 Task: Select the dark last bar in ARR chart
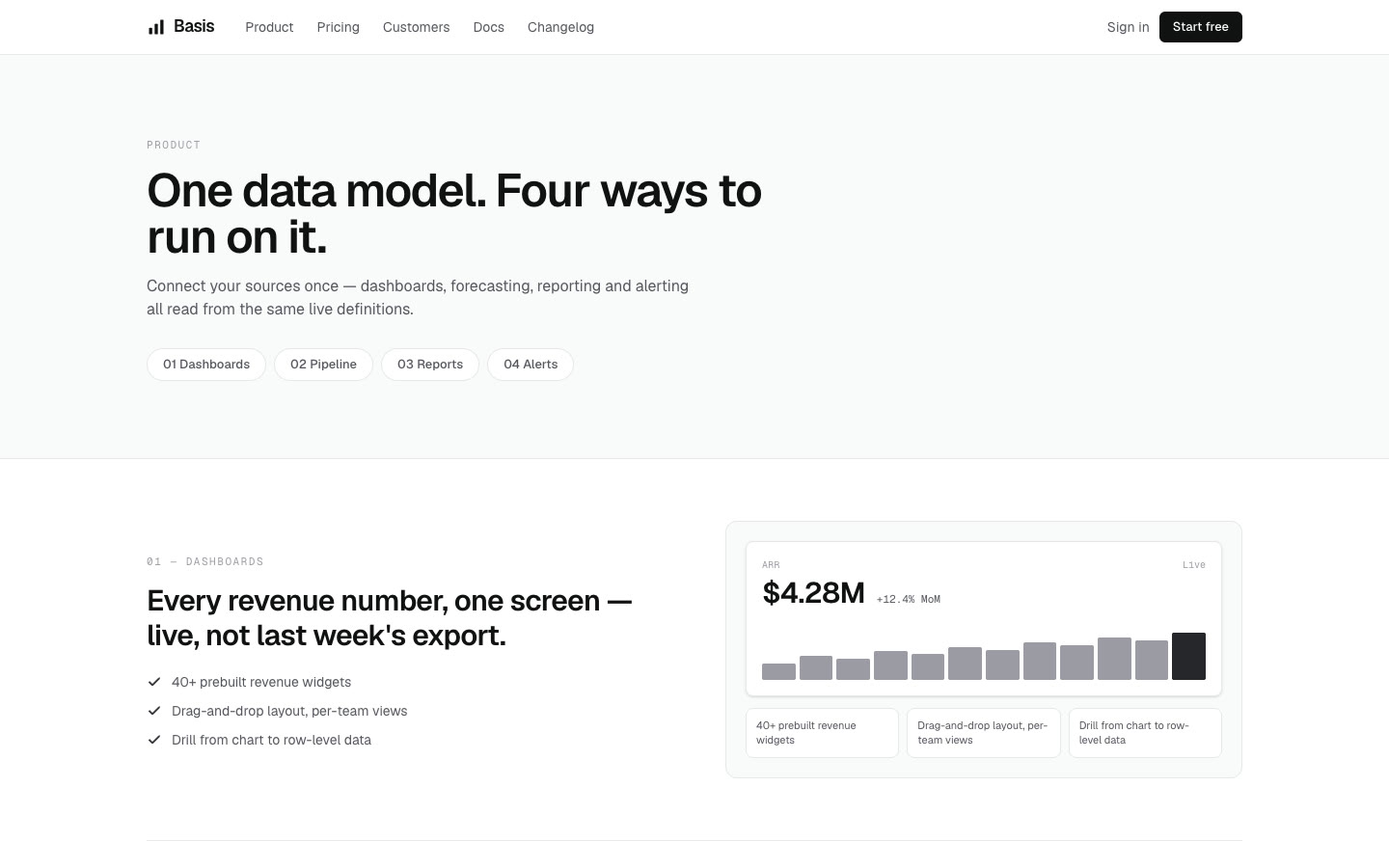coord(1188,656)
